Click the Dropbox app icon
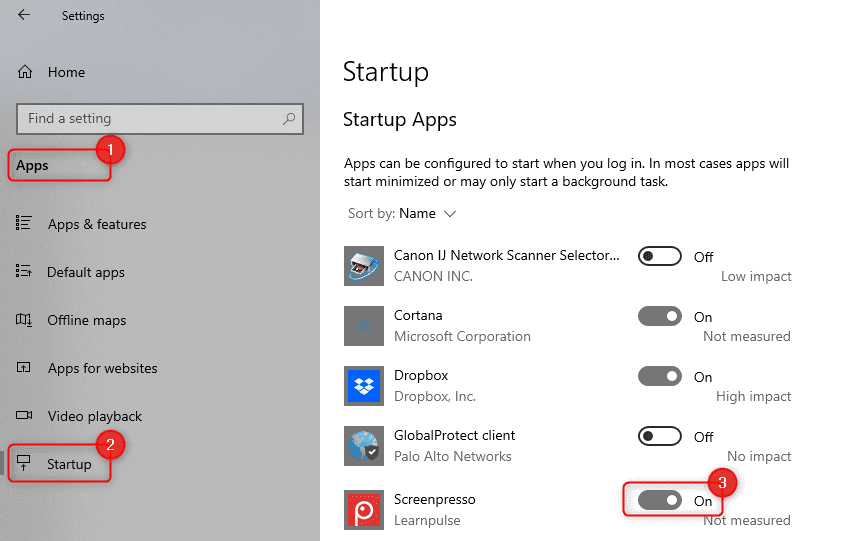The width and height of the screenshot is (860, 541). coord(361,386)
